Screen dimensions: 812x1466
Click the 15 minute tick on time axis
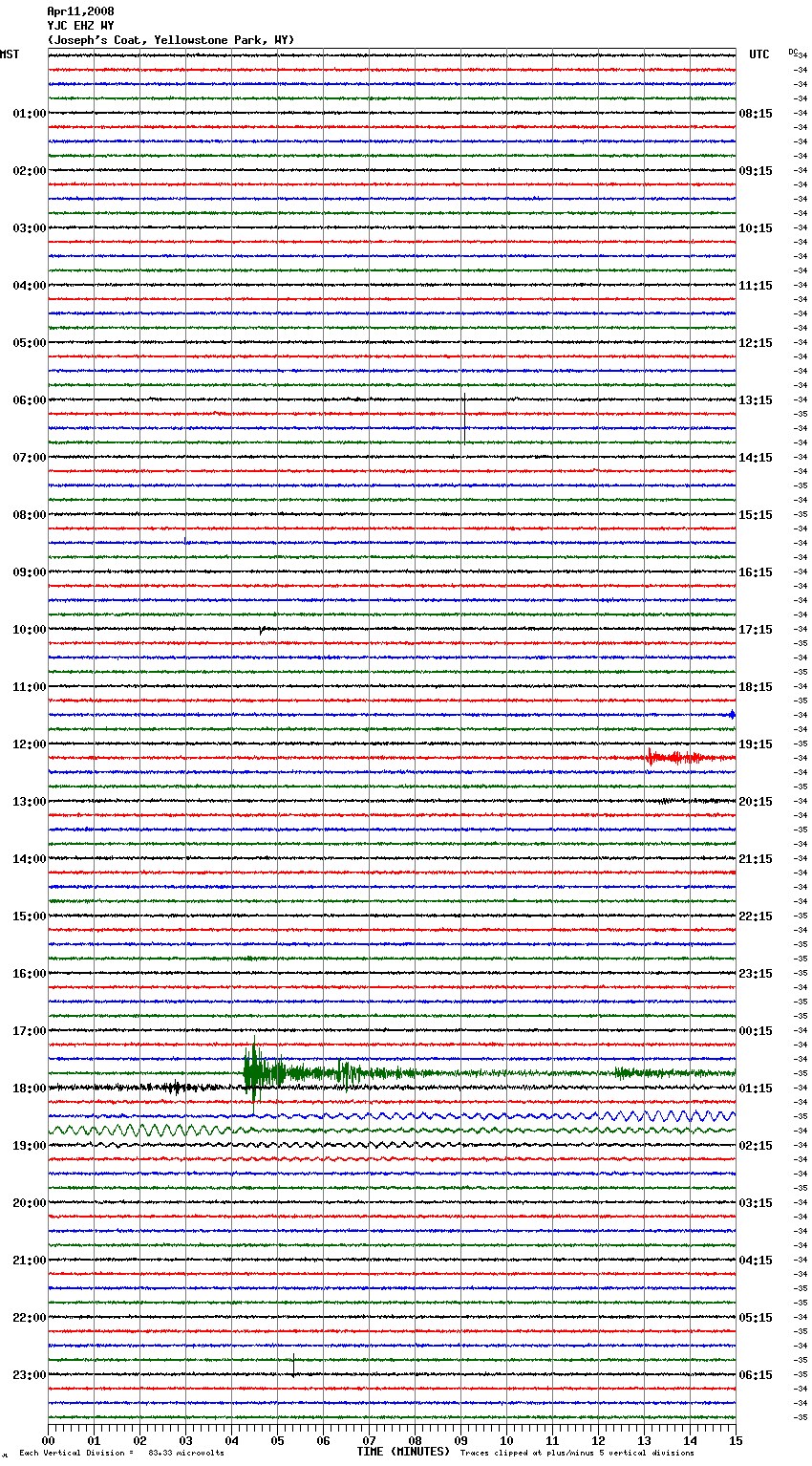(736, 1439)
